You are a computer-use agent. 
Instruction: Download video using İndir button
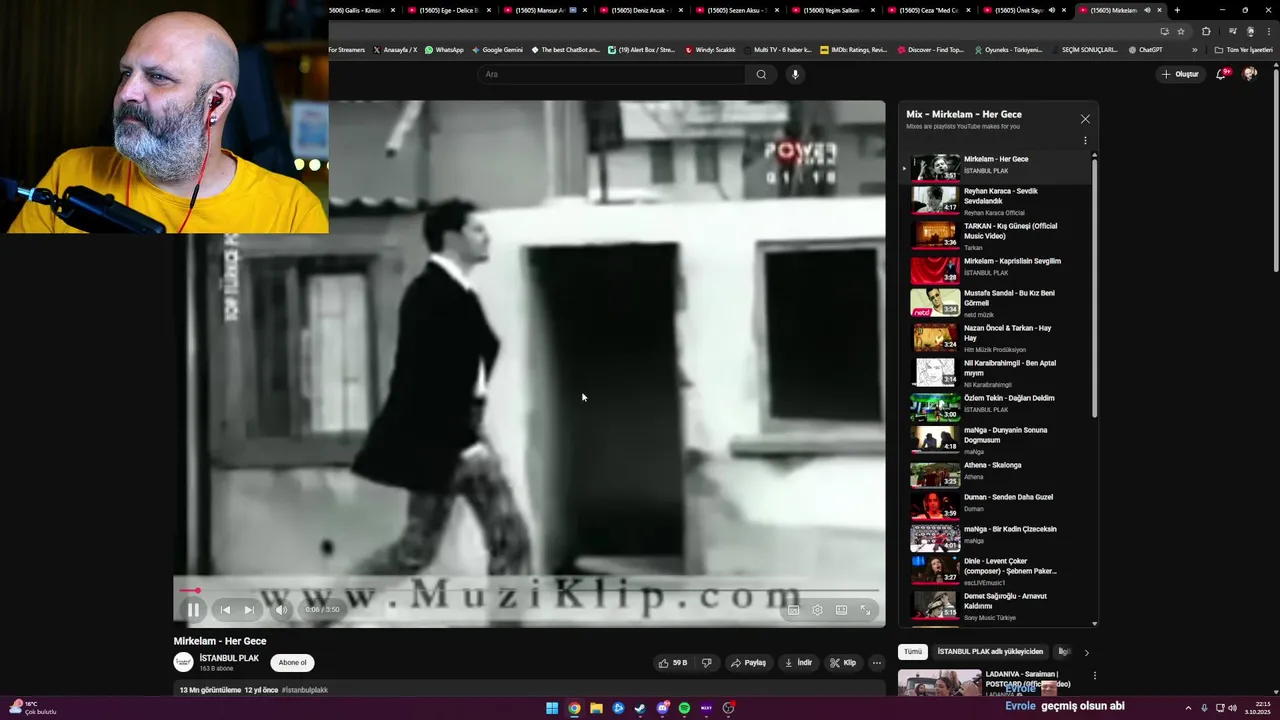point(798,663)
